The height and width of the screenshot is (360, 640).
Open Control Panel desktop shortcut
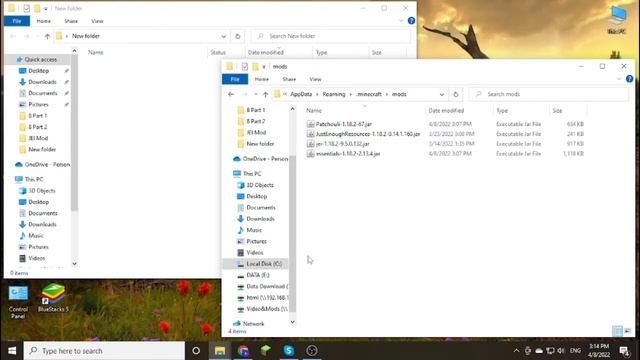coord(18,302)
